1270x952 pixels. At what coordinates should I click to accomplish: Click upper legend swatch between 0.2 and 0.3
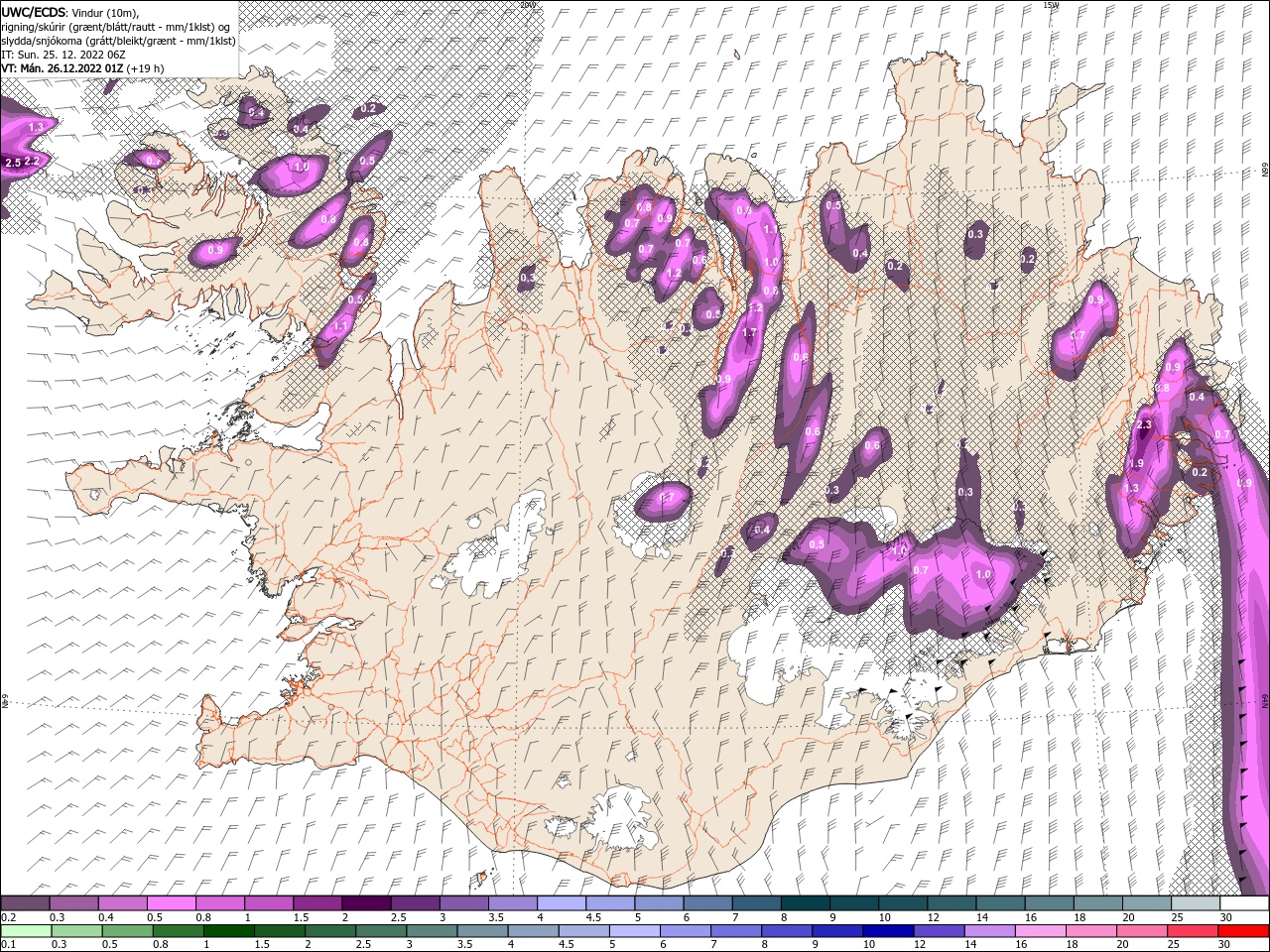coord(25,903)
